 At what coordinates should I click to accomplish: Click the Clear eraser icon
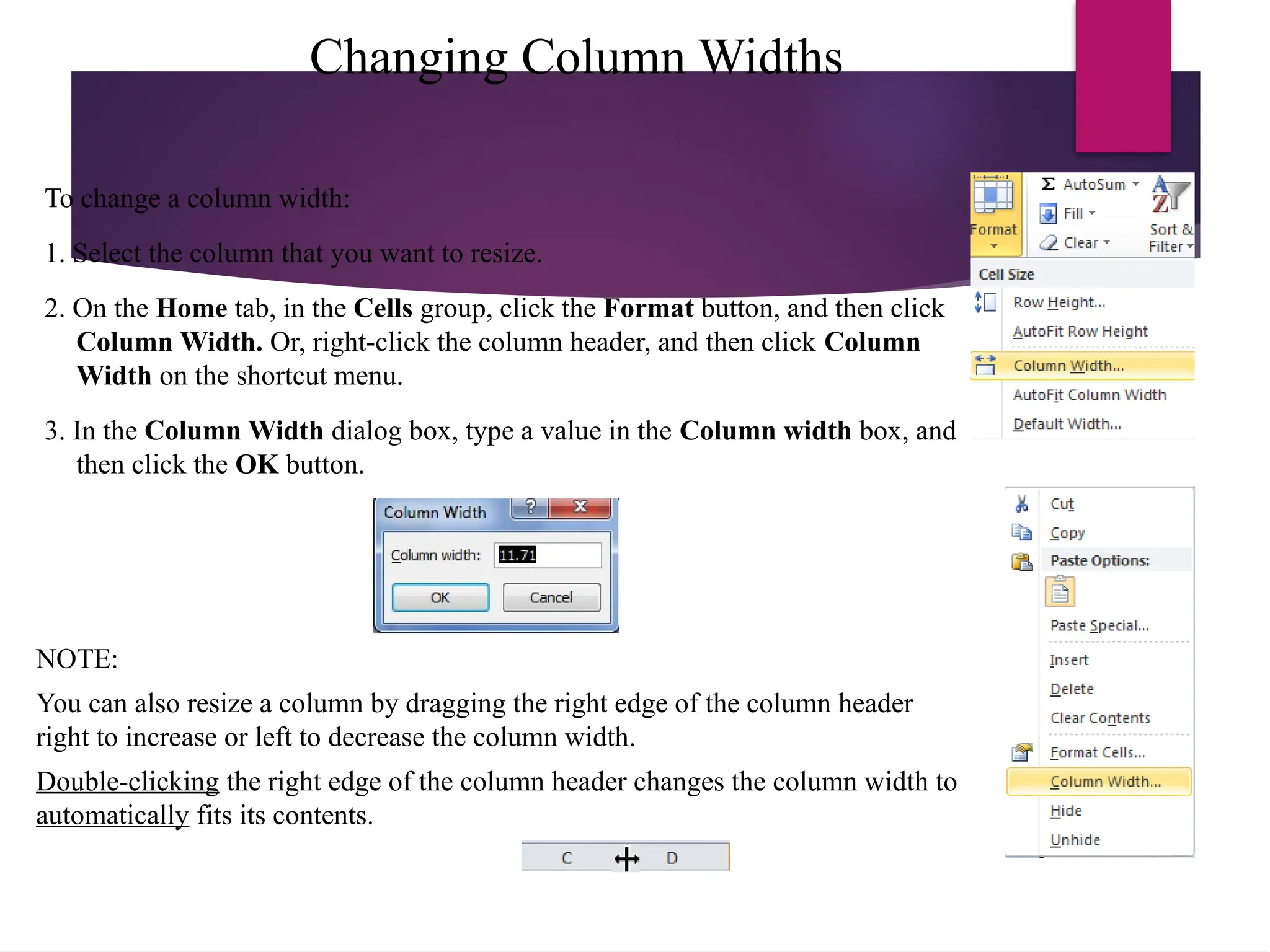tap(1049, 243)
